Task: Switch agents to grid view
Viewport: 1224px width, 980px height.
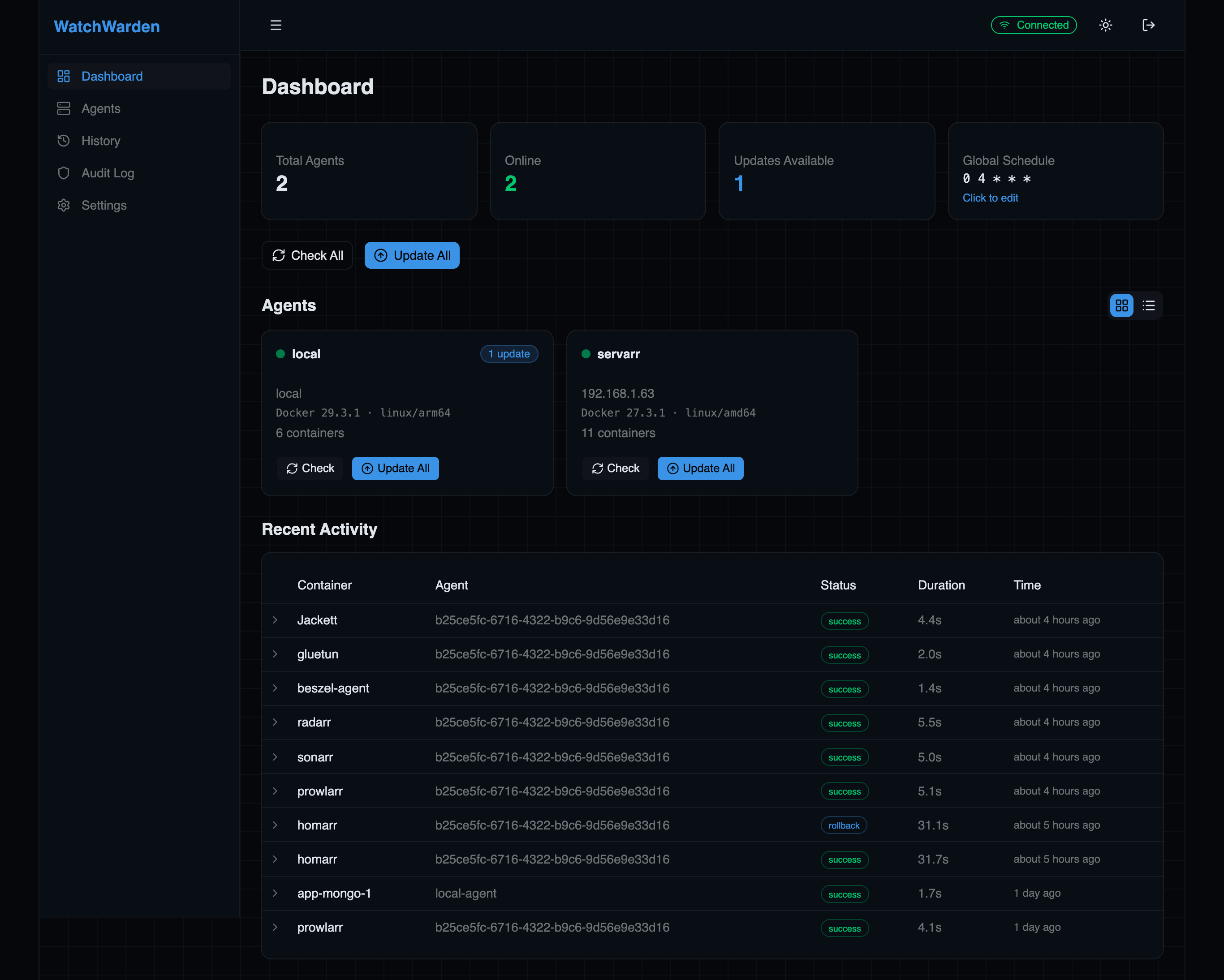Action: click(1121, 306)
